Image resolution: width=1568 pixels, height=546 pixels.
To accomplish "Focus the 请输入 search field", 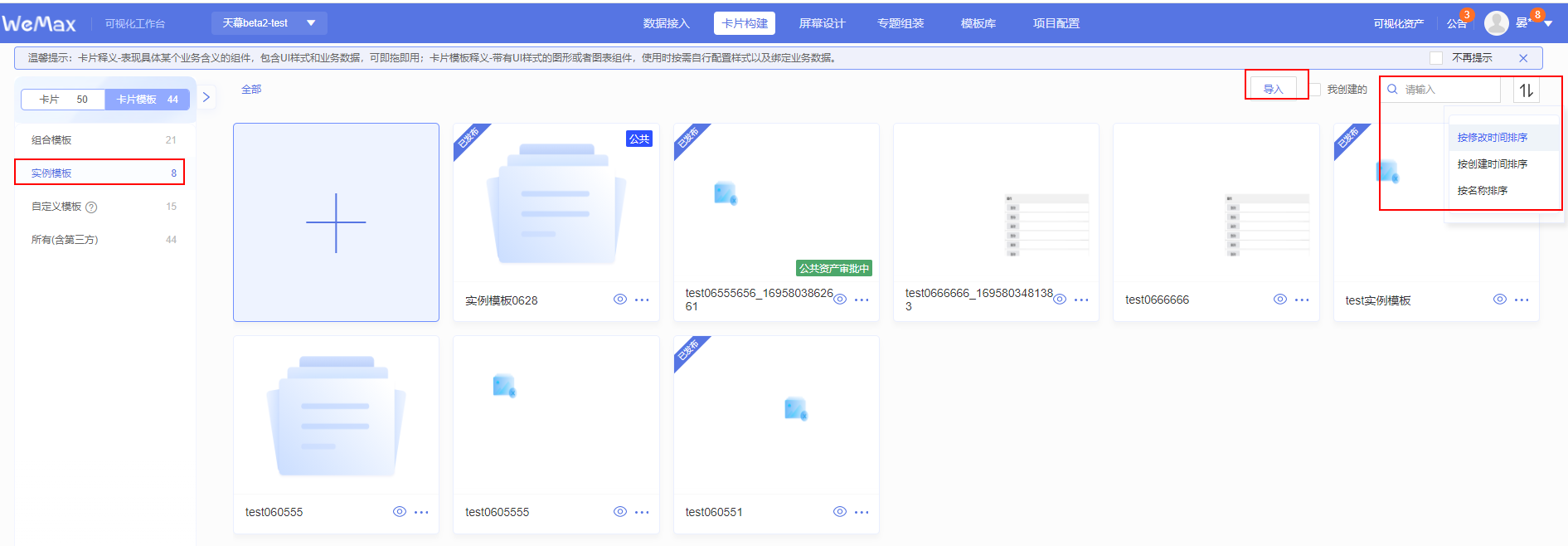I will click(1440, 90).
